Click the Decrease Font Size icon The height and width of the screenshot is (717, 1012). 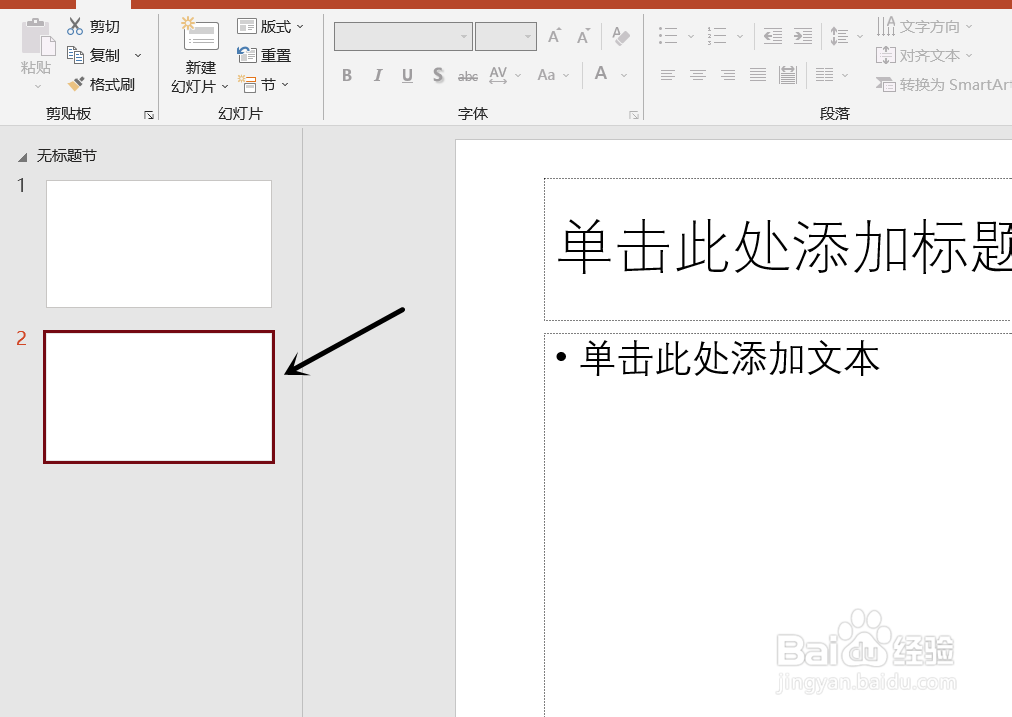[583, 36]
